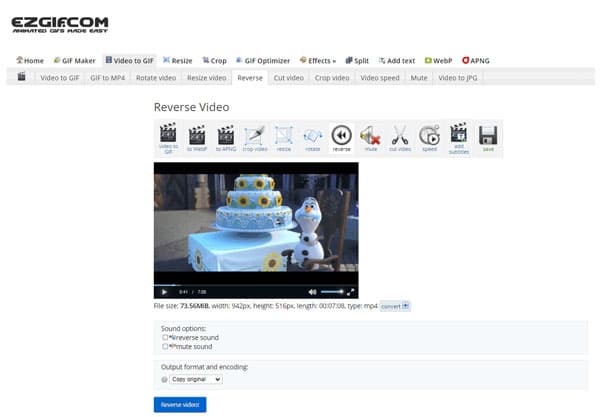Seek on the video progress bar

pyautogui.click(x=256, y=285)
